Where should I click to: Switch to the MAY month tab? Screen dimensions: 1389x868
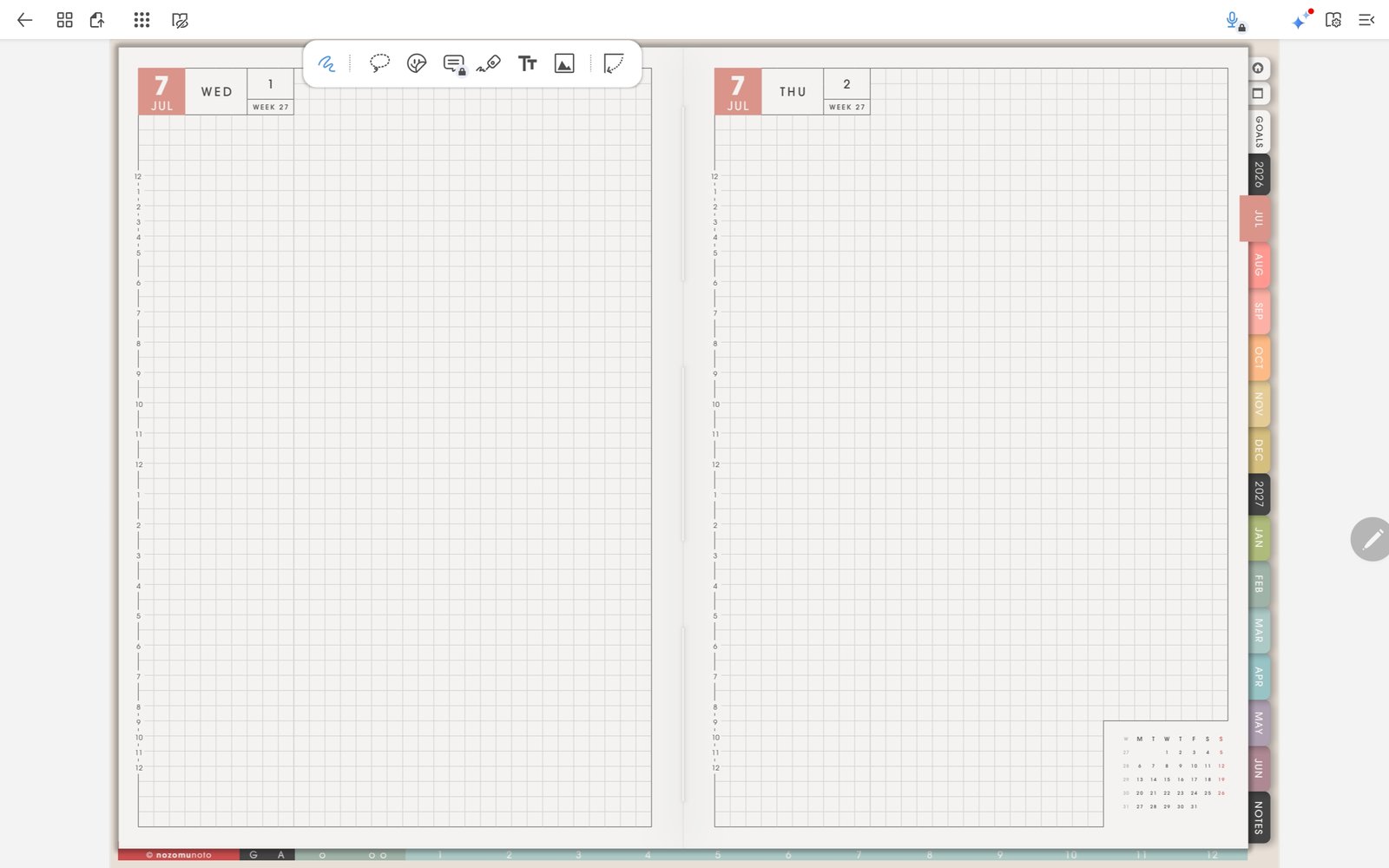[1259, 723]
